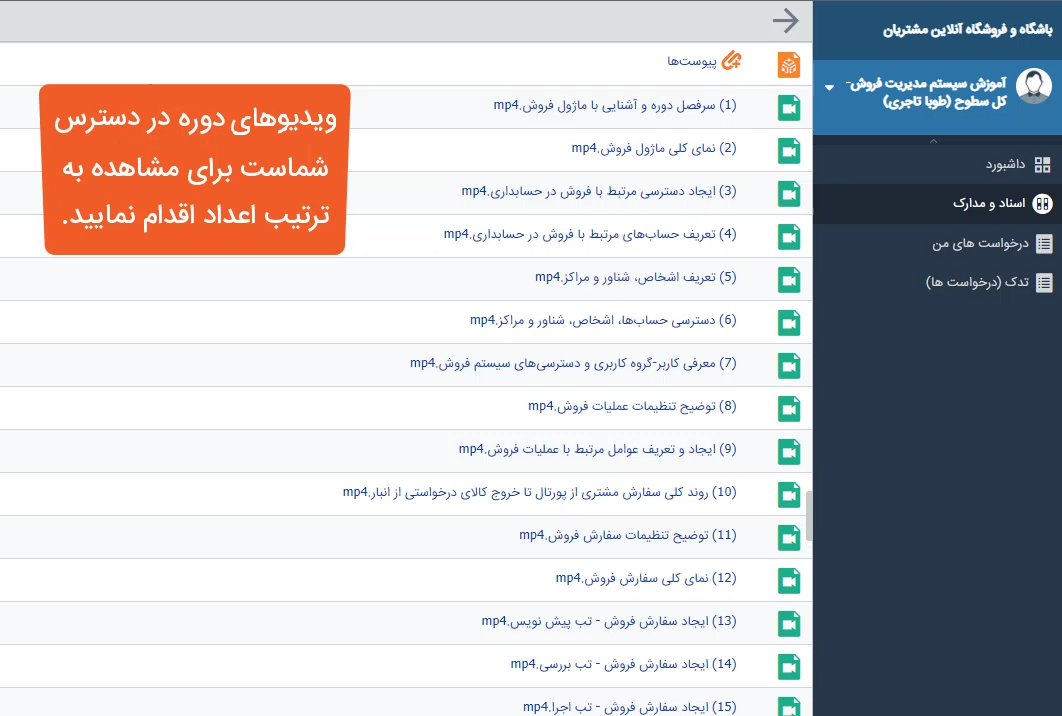The width and height of the screenshot is (1062, 716).
Task: Open file (11) توضیح تنظیمات سفارش فروش.mp4
Action: pyautogui.click(x=628, y=535)
